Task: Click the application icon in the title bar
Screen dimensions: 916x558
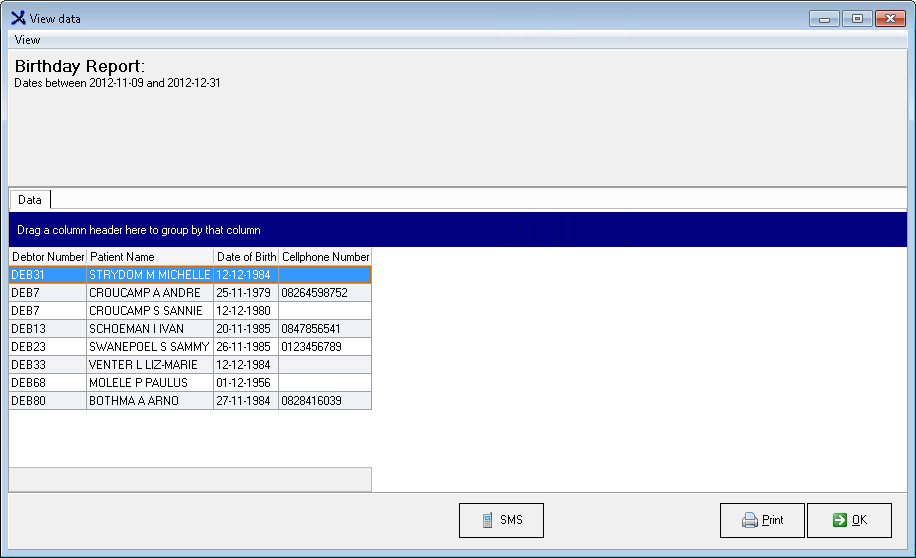Action: tap(18, 18)
